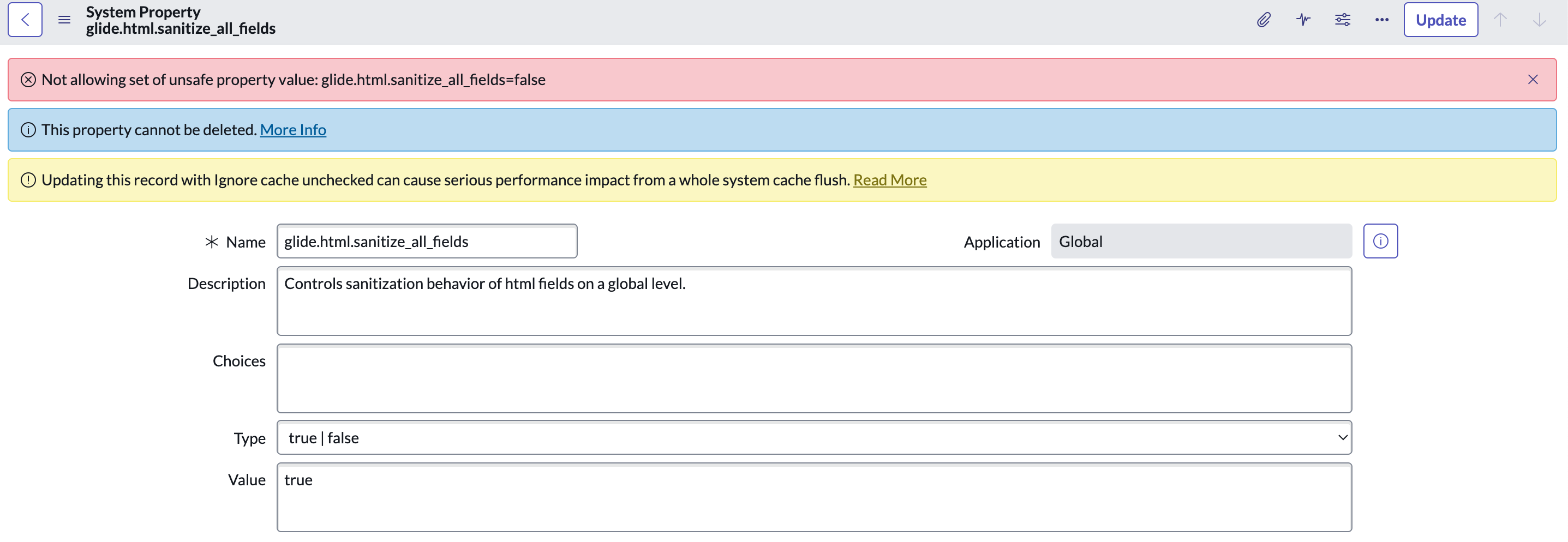1568x542 pixels.
Task: Click the Update button
Action: click(x=1440, y=20)
